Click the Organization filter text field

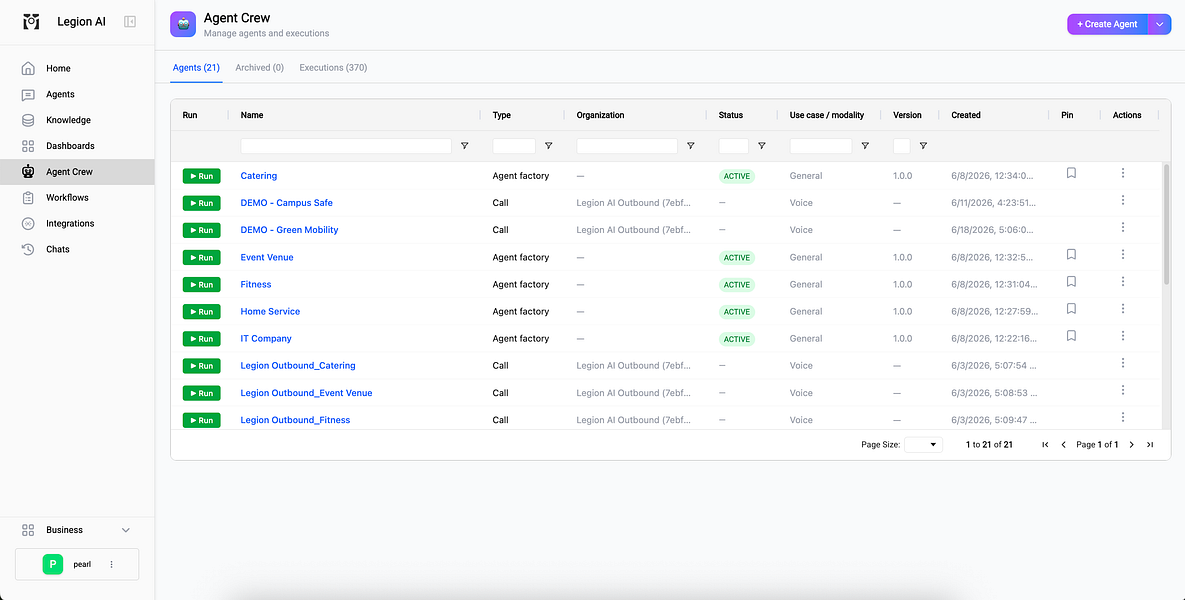click(627, 146)
